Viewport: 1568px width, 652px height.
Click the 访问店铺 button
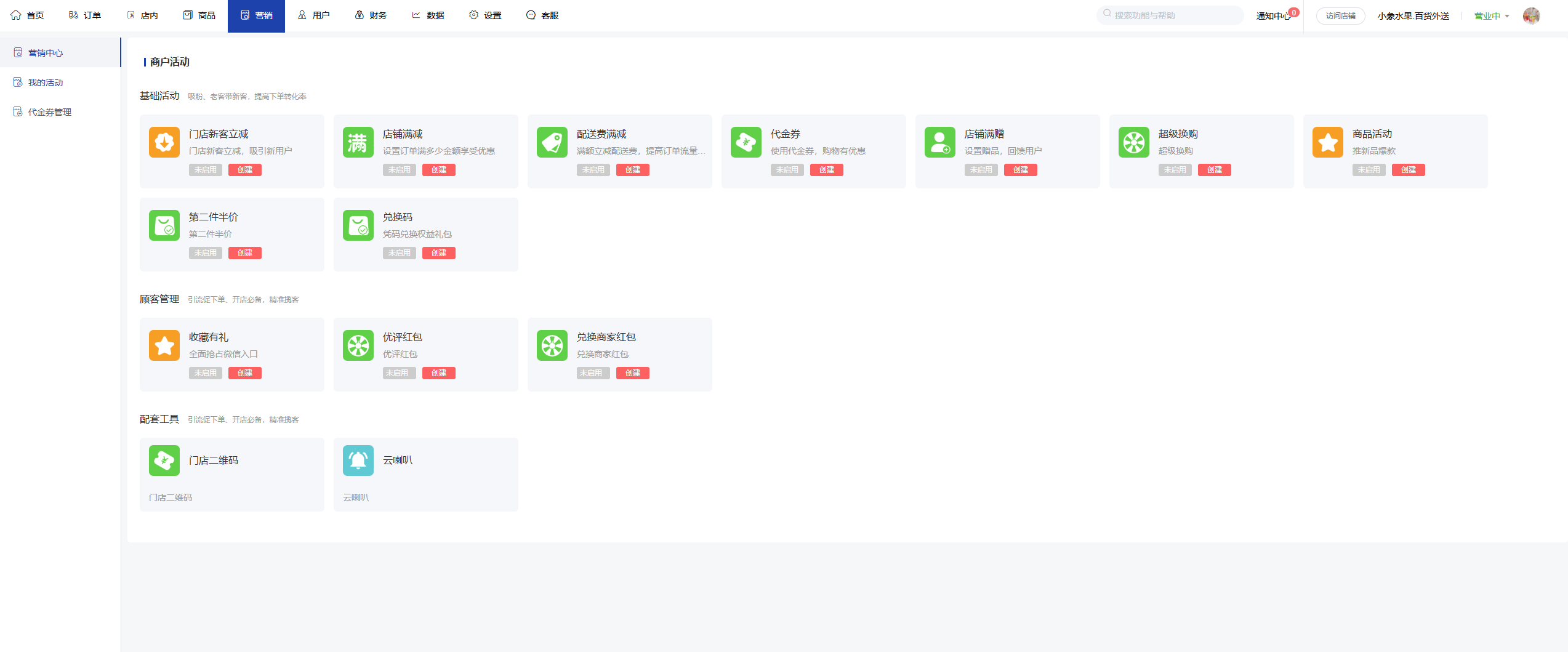1340,16
